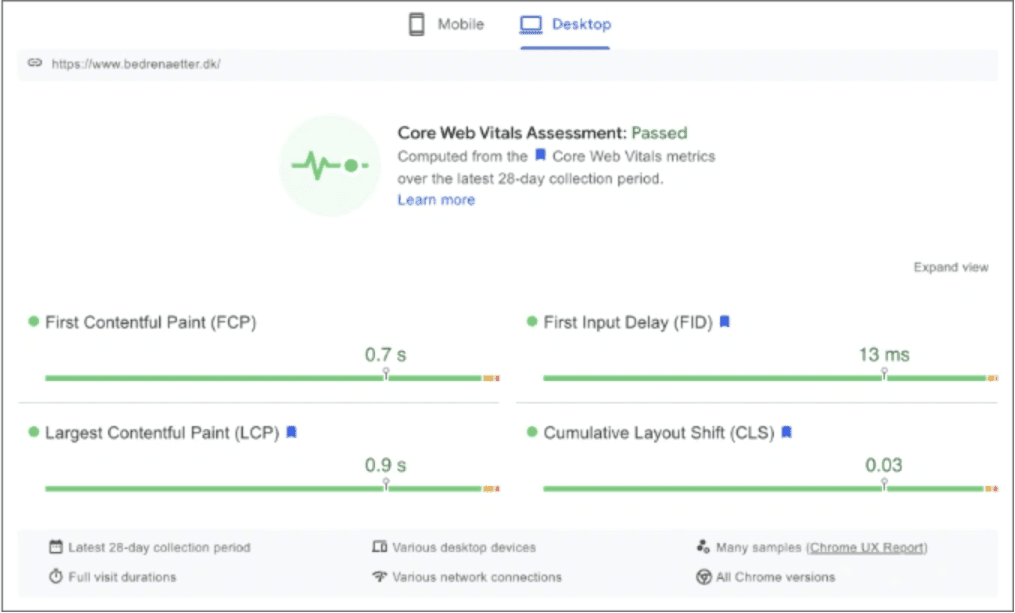This screenshot has height=613, width=1015.
Task: Select the Desktop tab
Action: (566, 25)
